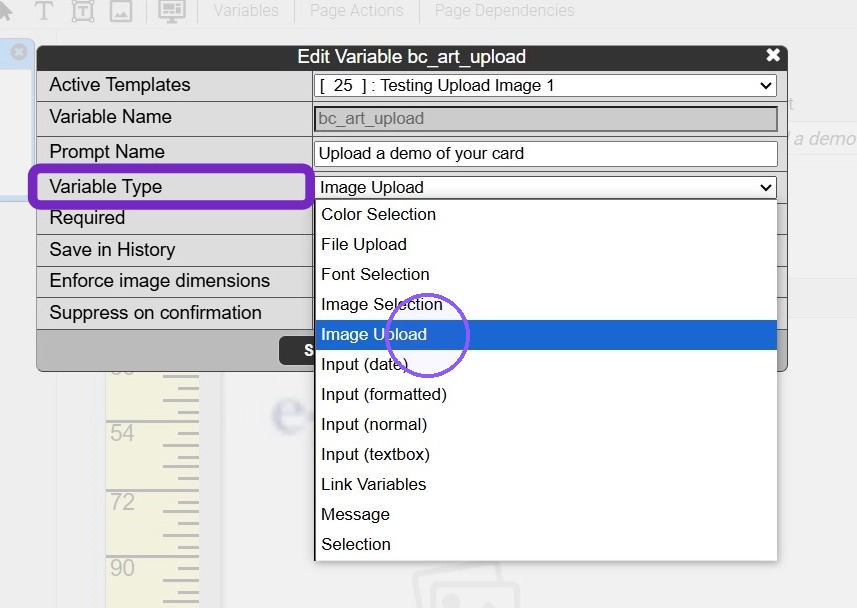Select the large T text tool icon
The width and height of the screenshot is (857, 608).
pos(43,10)
